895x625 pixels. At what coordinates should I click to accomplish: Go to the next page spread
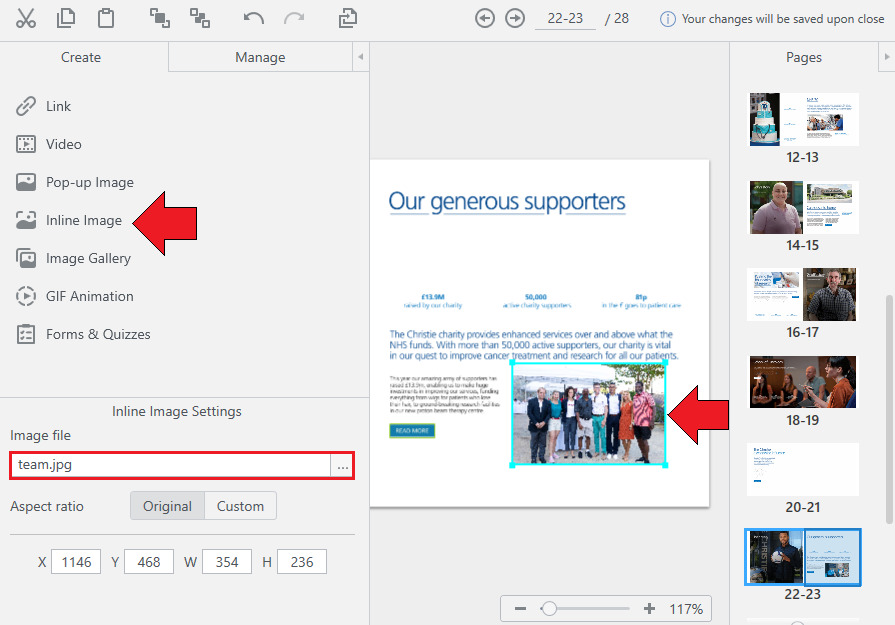point(515,18)
